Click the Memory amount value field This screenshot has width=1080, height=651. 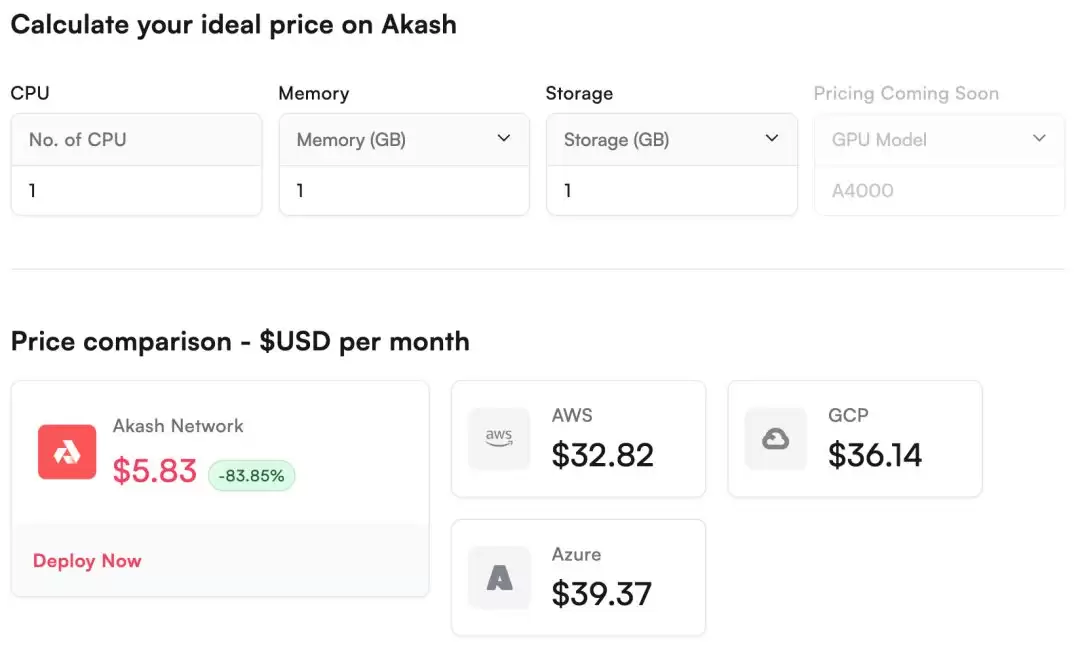(x=403, y=190)
